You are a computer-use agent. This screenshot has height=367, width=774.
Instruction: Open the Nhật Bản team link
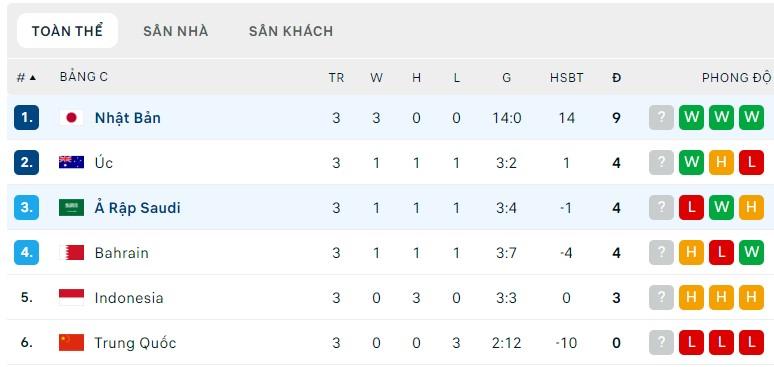pos(127,118)
